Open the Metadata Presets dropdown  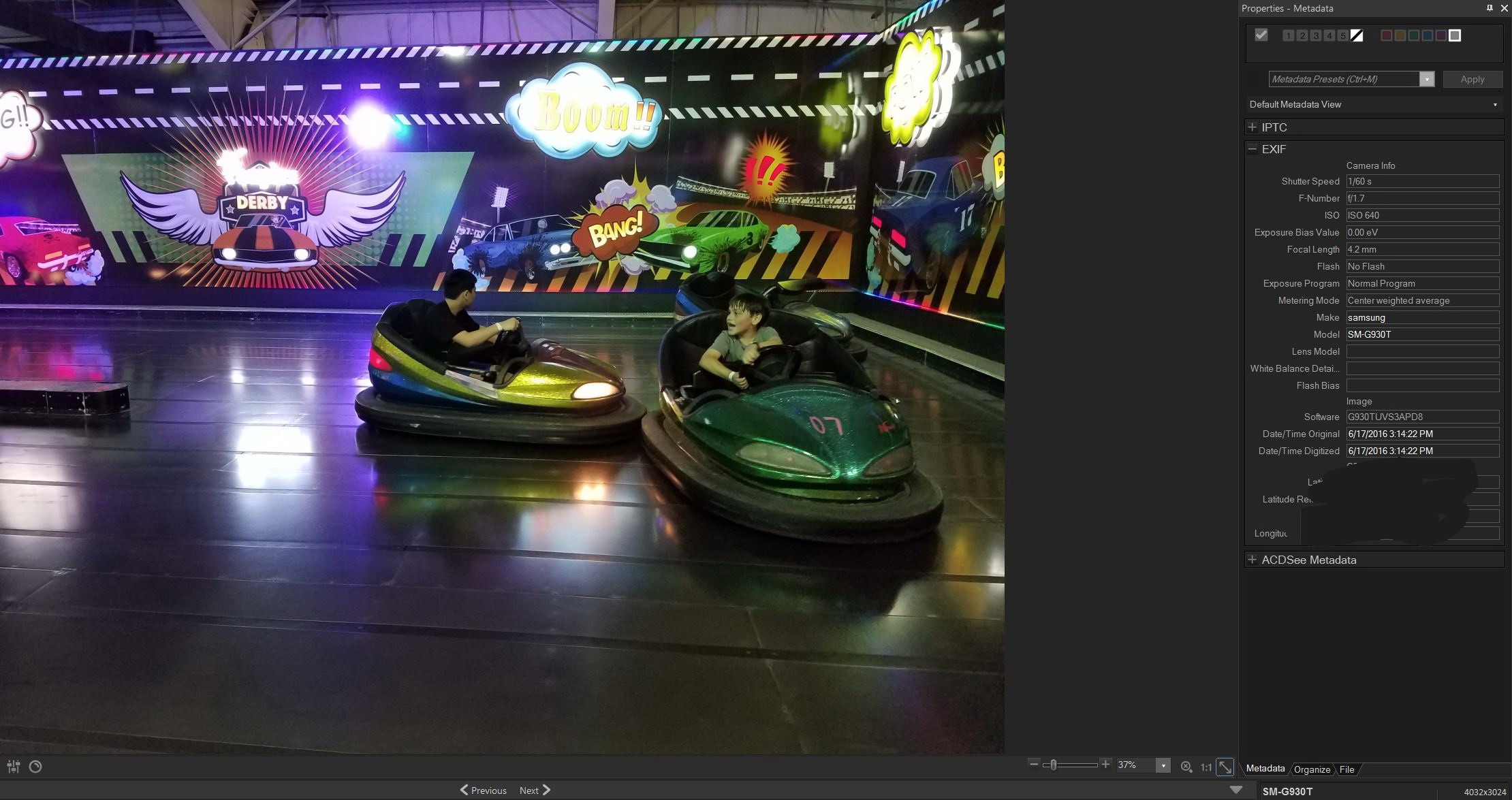click(1427, 80)
